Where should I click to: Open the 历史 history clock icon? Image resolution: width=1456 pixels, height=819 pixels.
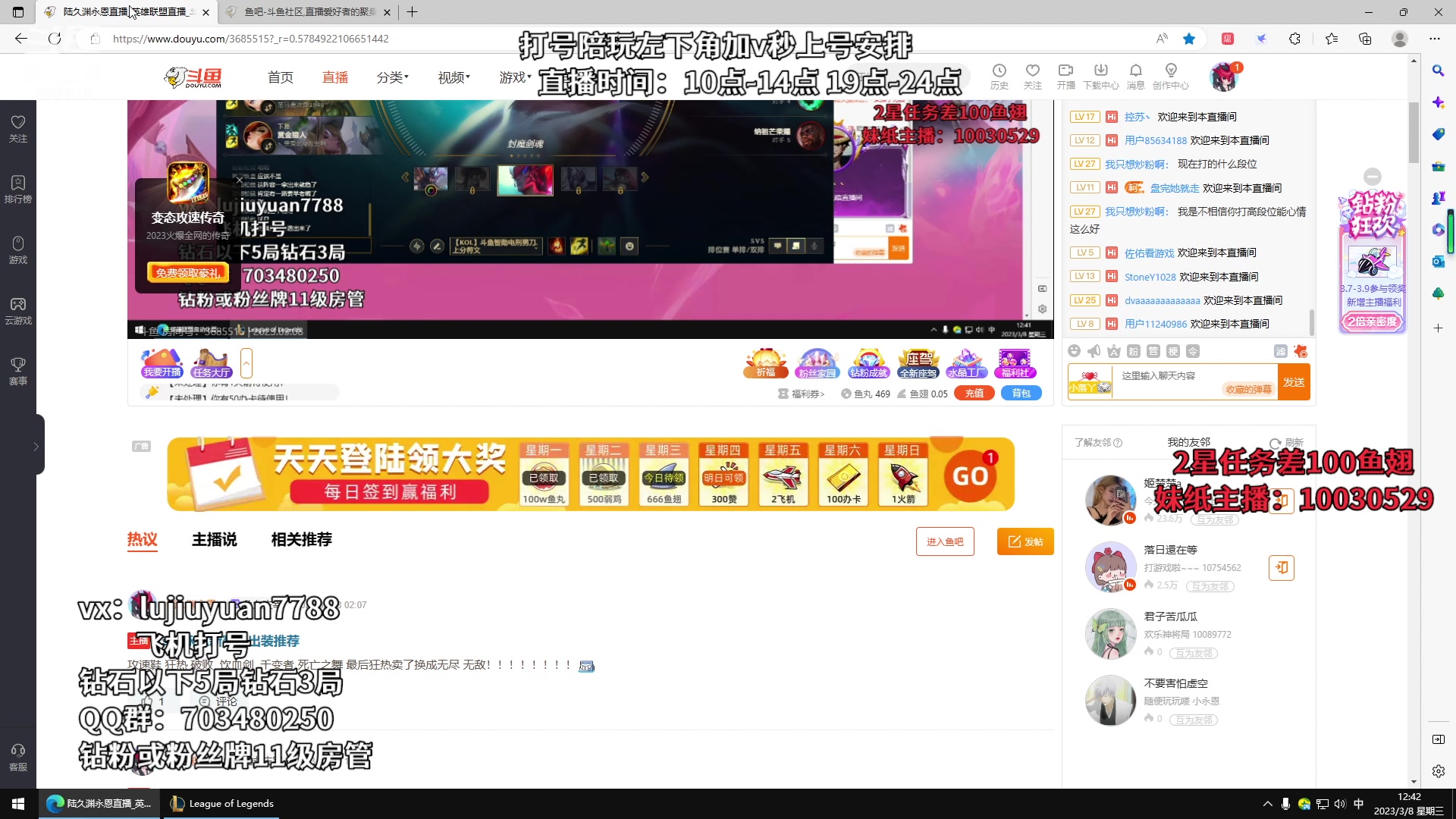click(999, 77)
